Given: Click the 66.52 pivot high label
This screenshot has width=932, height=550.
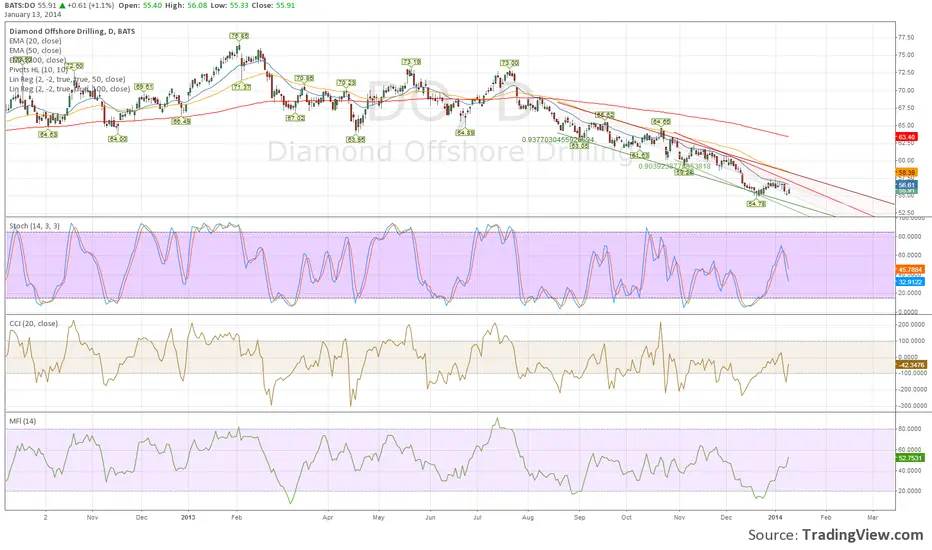Looking at the screenshot, I should pyautogui.click(x=604, y=115).
